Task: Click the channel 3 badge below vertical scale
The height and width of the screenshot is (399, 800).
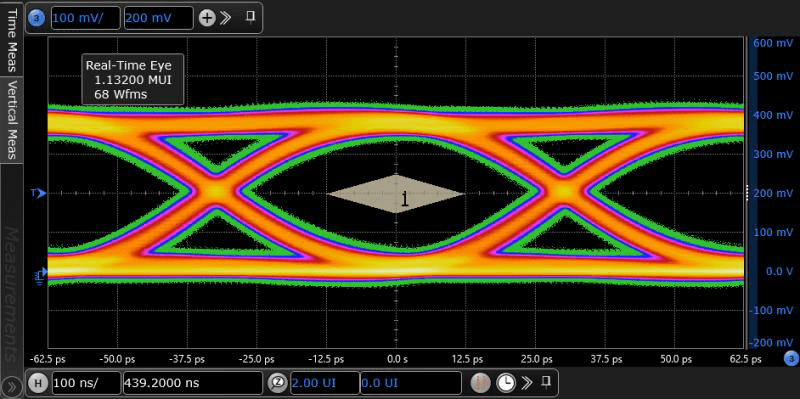Action: pyautogui.click(x=790, y=358)
